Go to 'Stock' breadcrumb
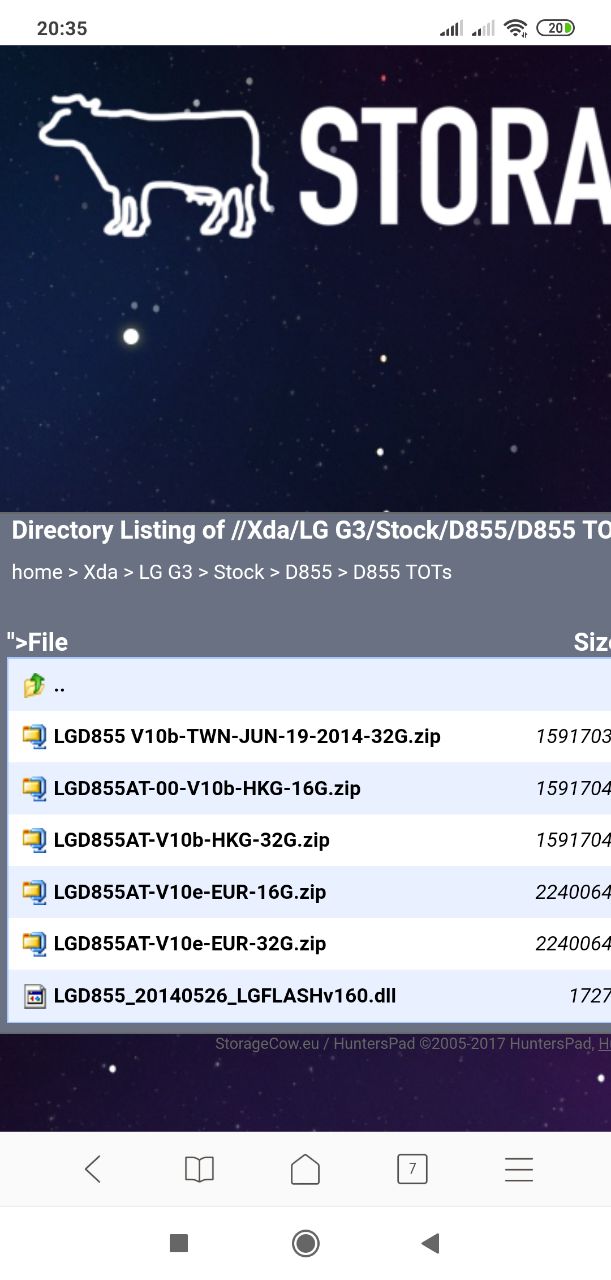The height and width of the screenshot is (1280, 611). coord(239,572)
